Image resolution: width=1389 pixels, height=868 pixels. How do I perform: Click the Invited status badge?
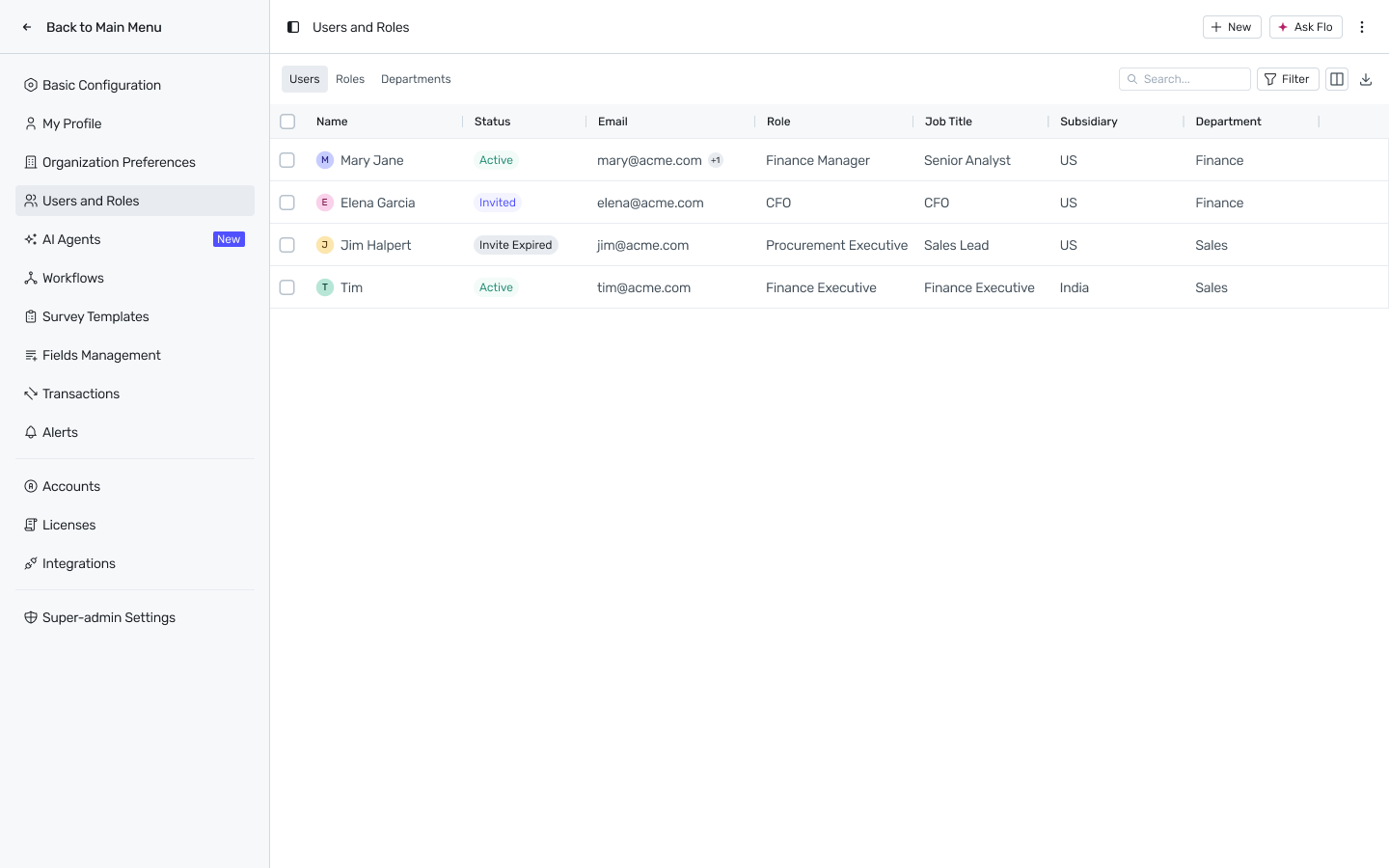coord(498,203)
